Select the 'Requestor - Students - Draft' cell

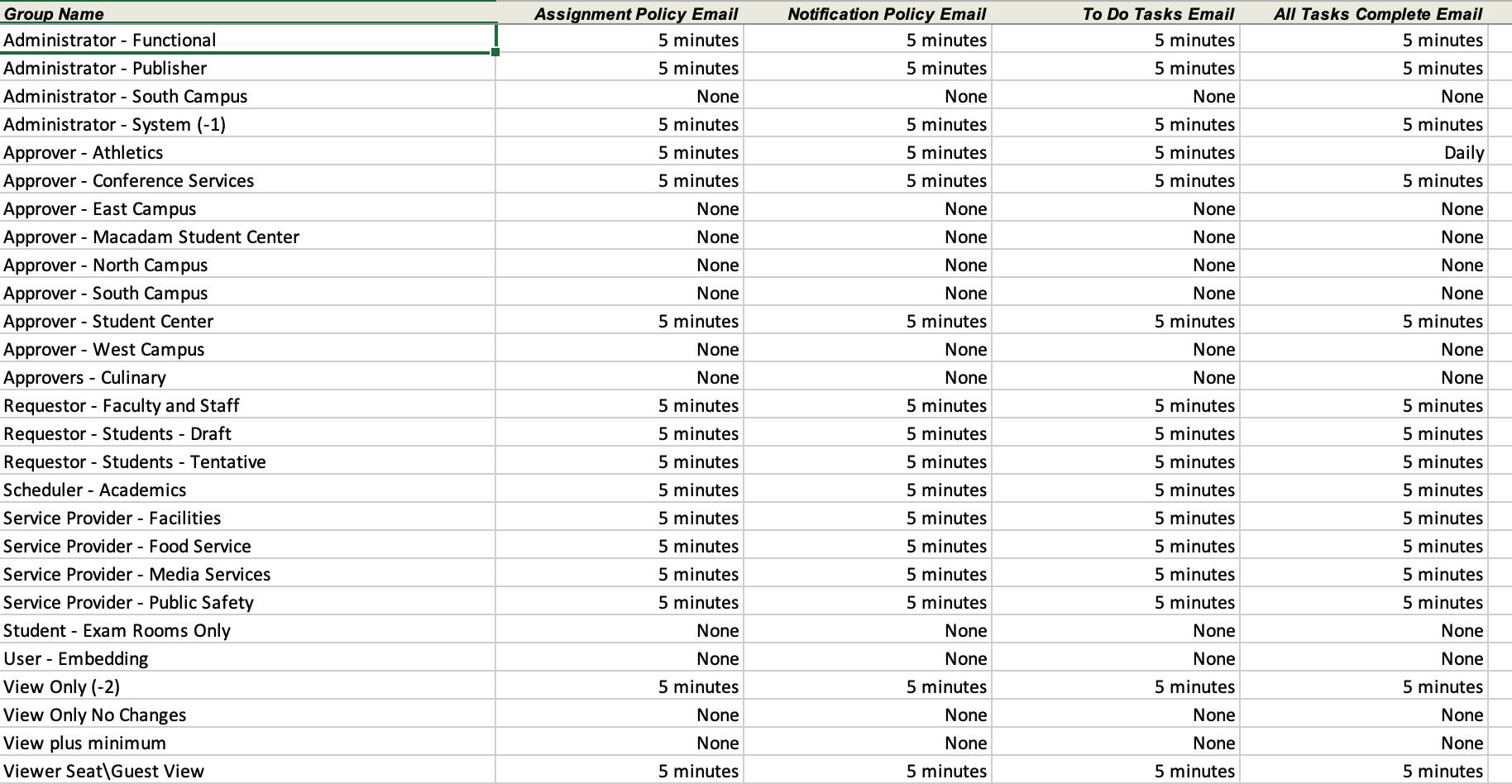(x=247, y=433)
